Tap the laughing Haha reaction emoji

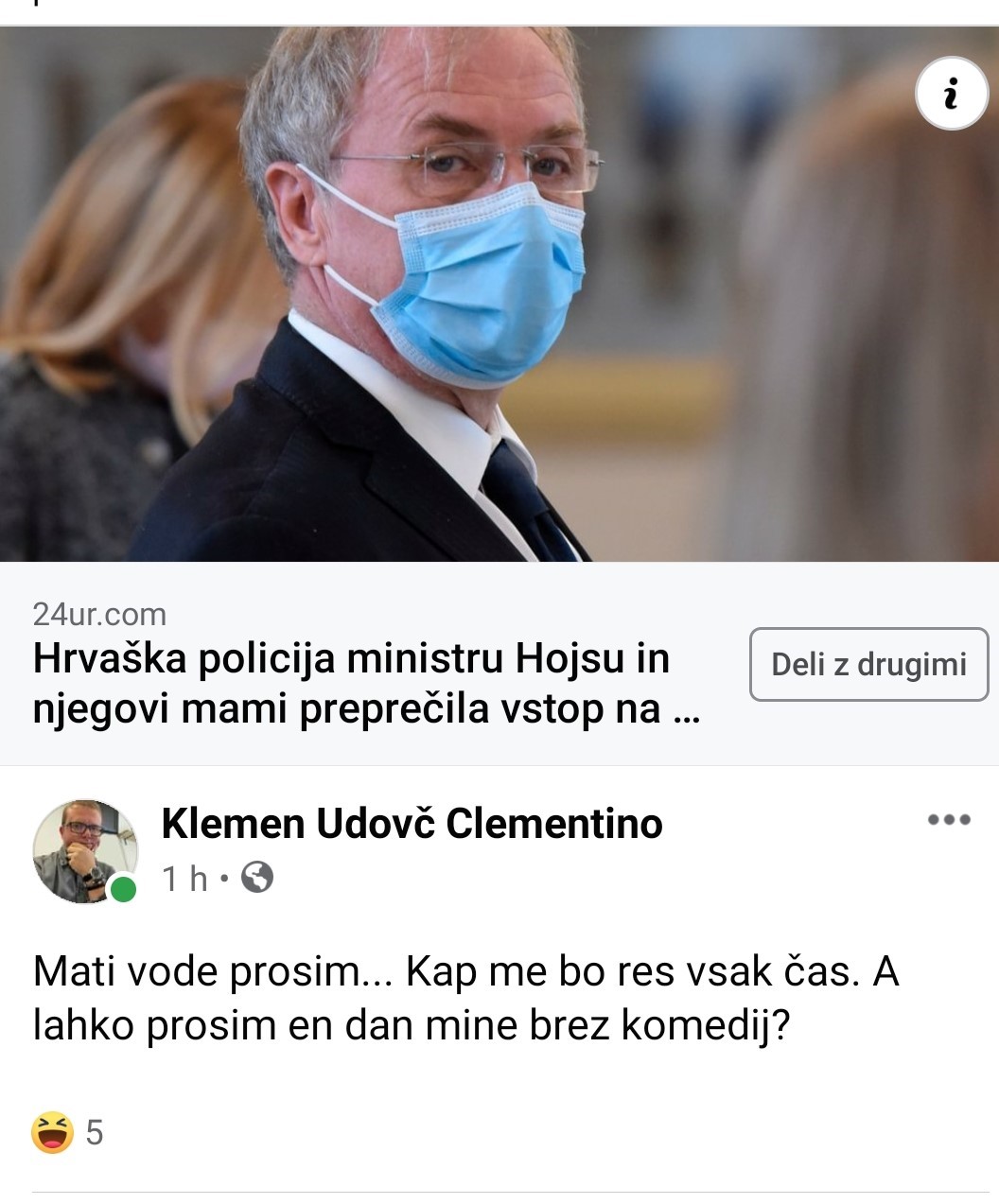pyautogui.click(x=52, y=1132)
